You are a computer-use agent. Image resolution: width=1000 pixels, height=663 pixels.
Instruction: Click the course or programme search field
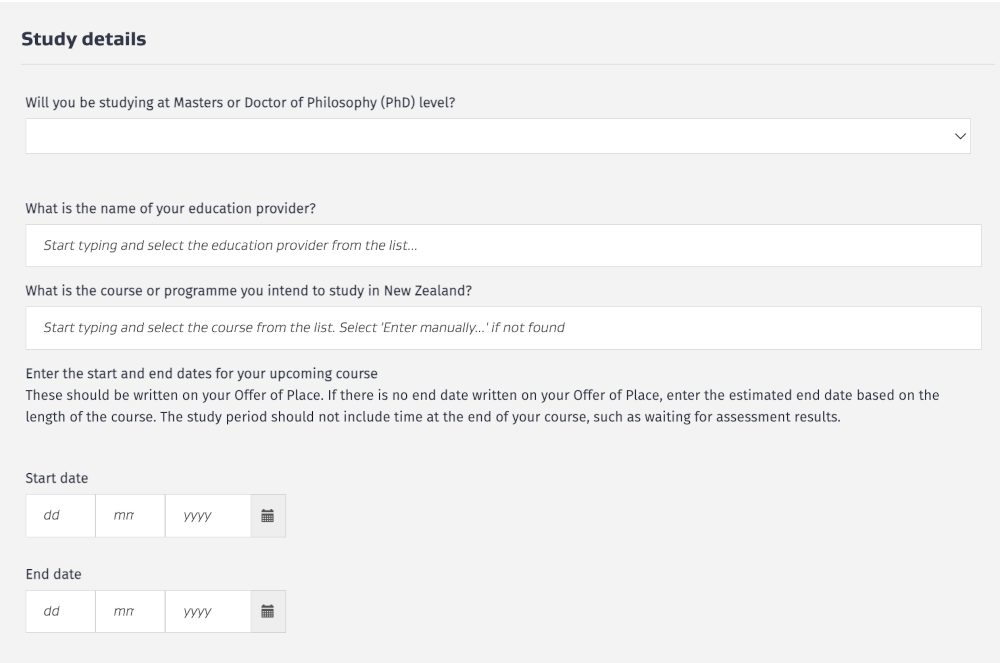pos(503,328)
